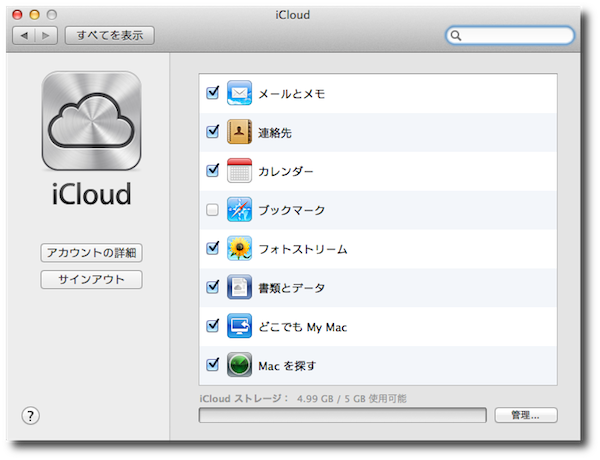Image resolution: width=600 pixels, height=460 pixels.
Task: Uncheck カレンダー checkbox
Action: coord(212,170)
